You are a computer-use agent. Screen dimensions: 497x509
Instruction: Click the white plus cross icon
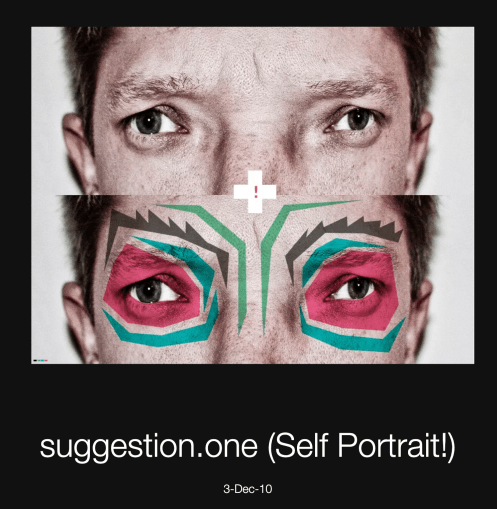[255, 192]
